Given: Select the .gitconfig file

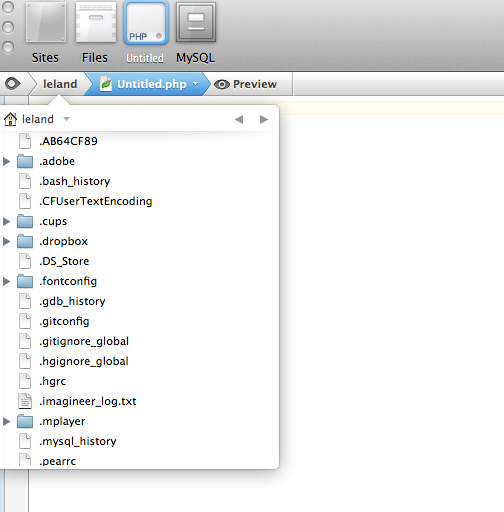Looking at the screenshot, I should pyautogui.click(x=139, y=321).
